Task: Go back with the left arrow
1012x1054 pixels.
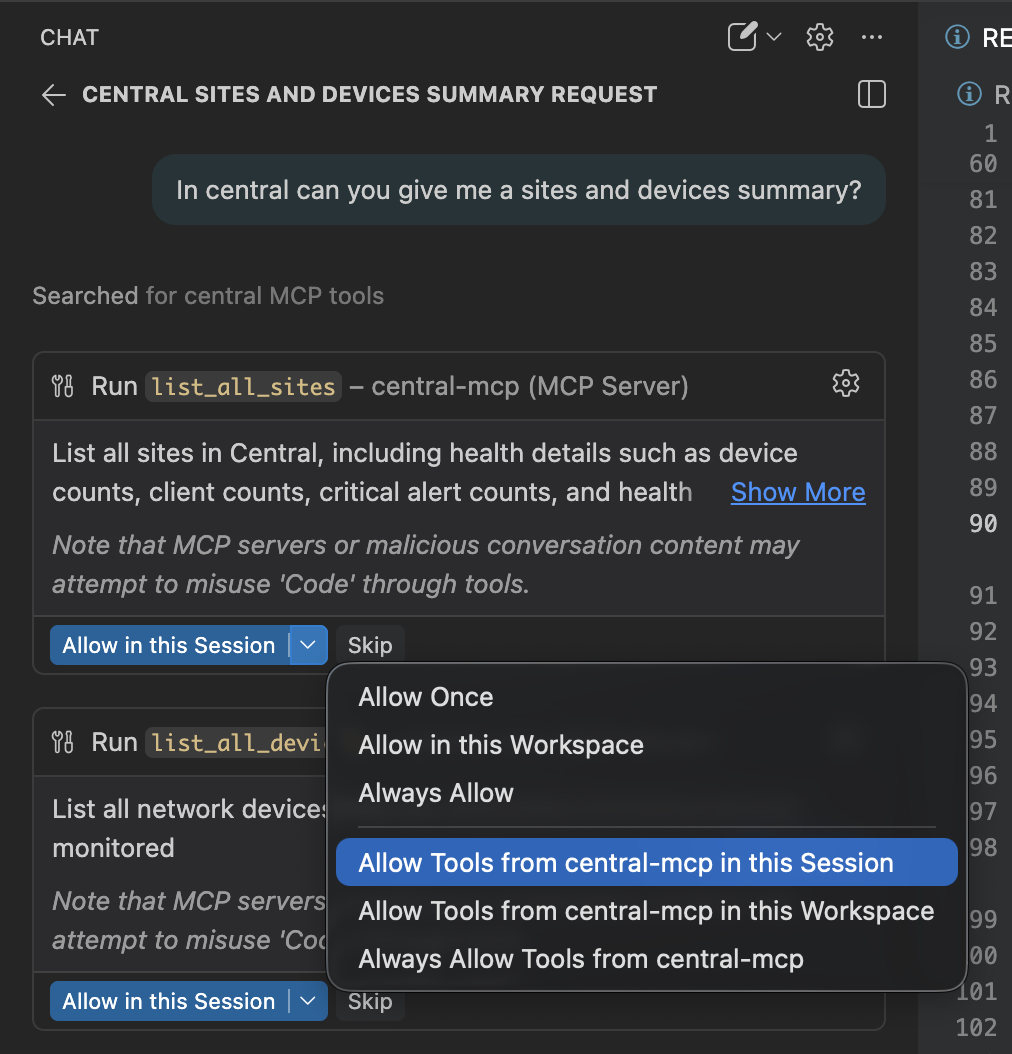Action: click(x=54, y=95)
